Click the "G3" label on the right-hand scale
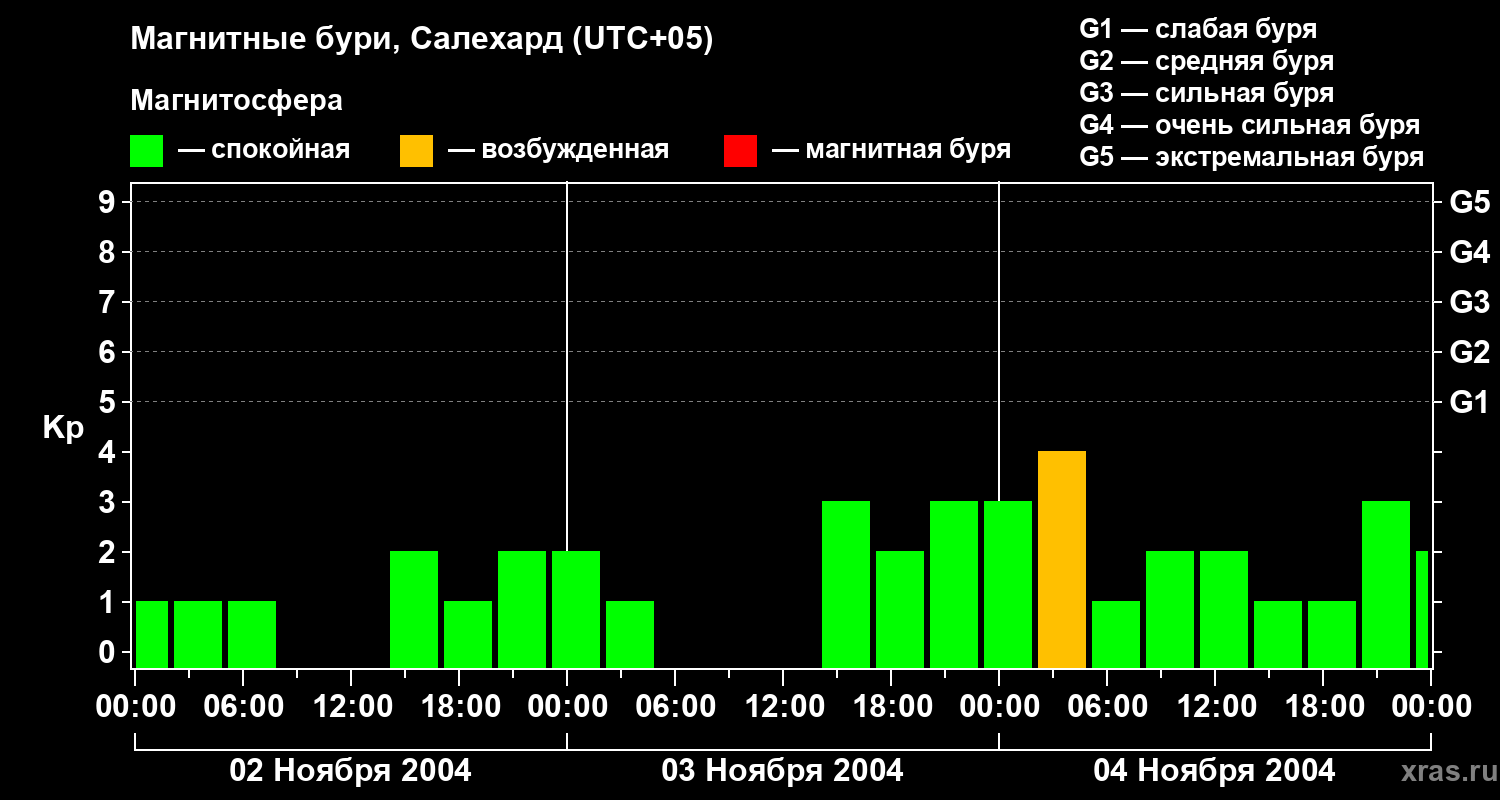This screenshot has width=1500, height=800. point(1469,302)
